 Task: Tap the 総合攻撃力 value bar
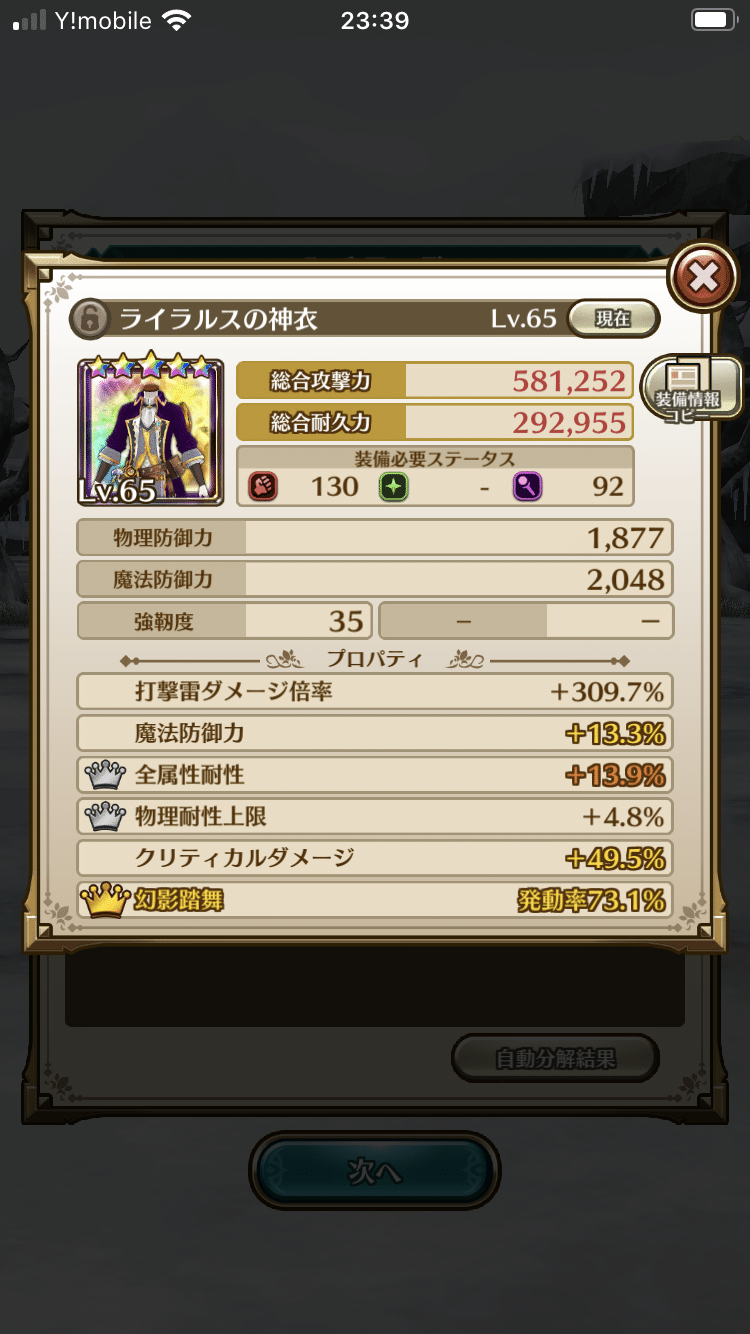tap(434, 380)
